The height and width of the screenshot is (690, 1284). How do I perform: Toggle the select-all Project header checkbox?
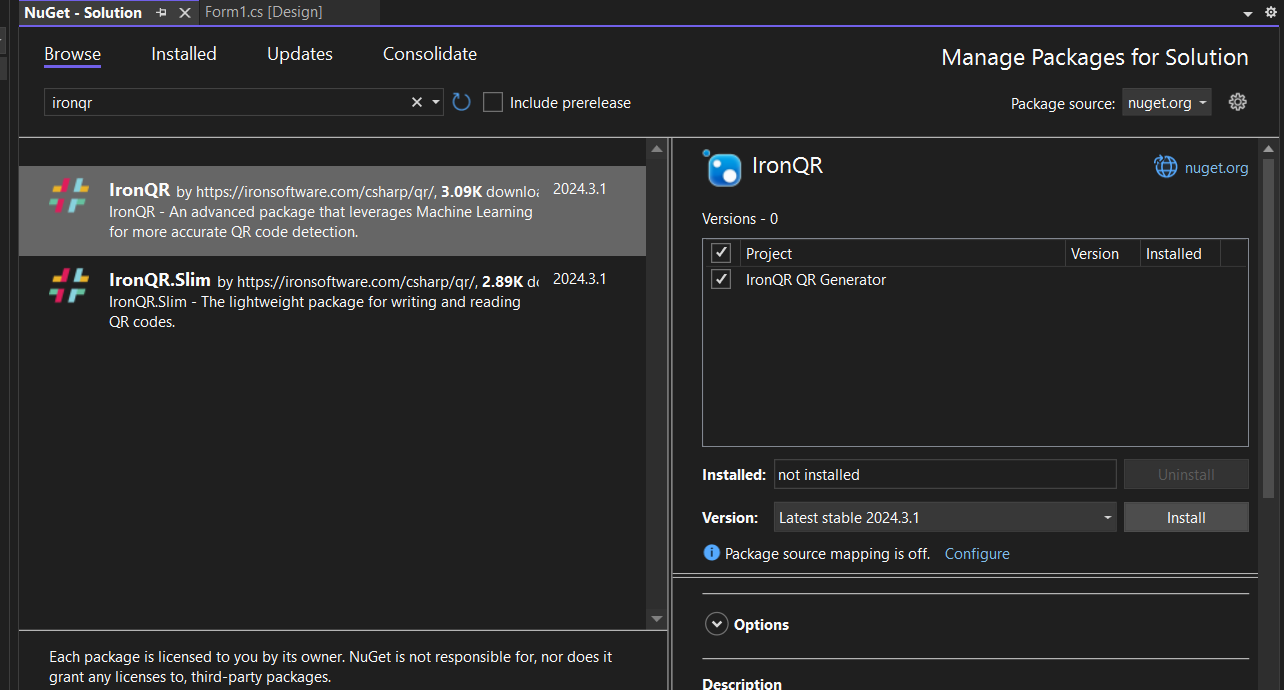pyautogui.click(x=721, y=253)
